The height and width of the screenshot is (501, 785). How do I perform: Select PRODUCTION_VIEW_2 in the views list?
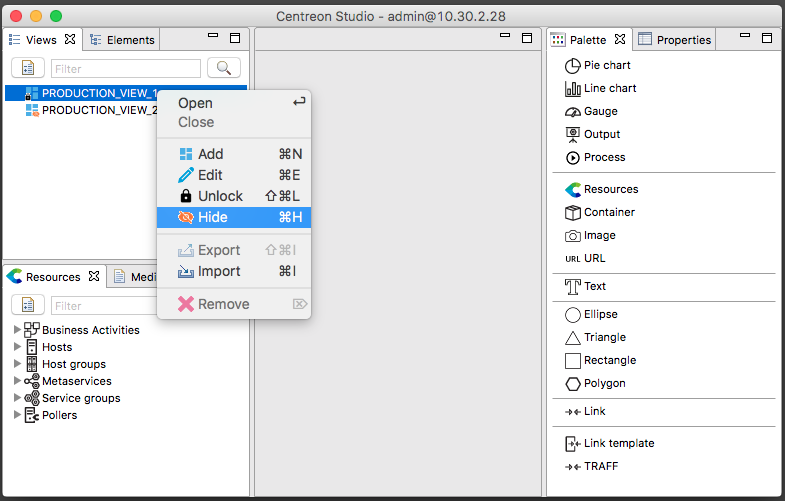[x=91, y=110]
